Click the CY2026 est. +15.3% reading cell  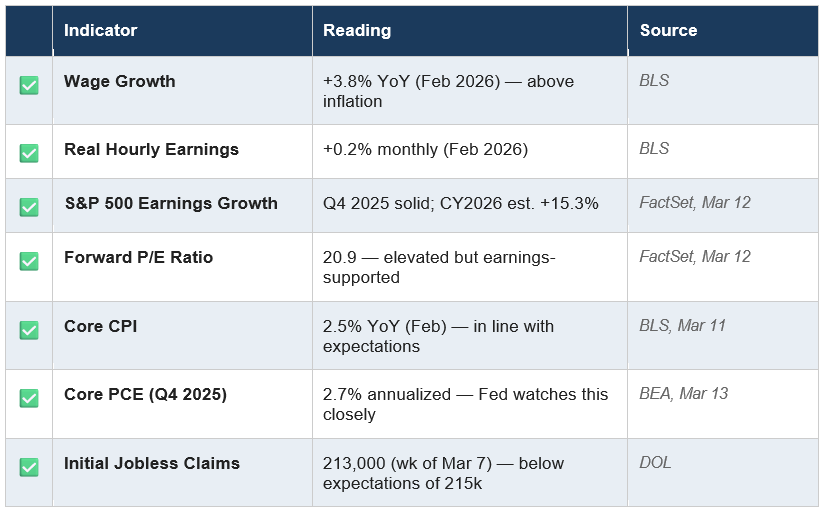click(x=460, y=203)
